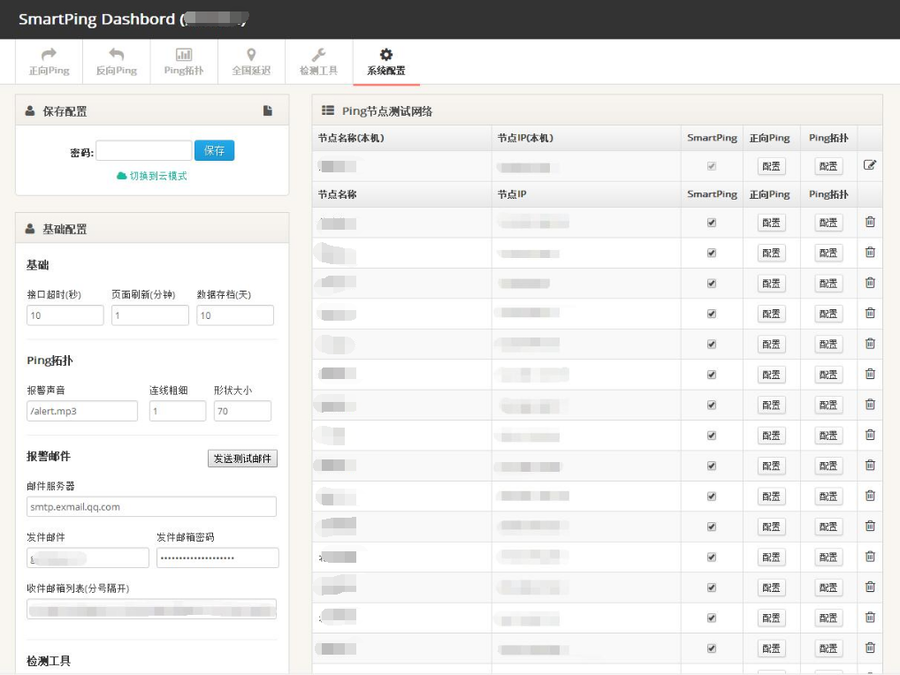Click the 节点名称(本机) column header
Image resolution: width=900 pixels, height=675 pixels.
351,138
